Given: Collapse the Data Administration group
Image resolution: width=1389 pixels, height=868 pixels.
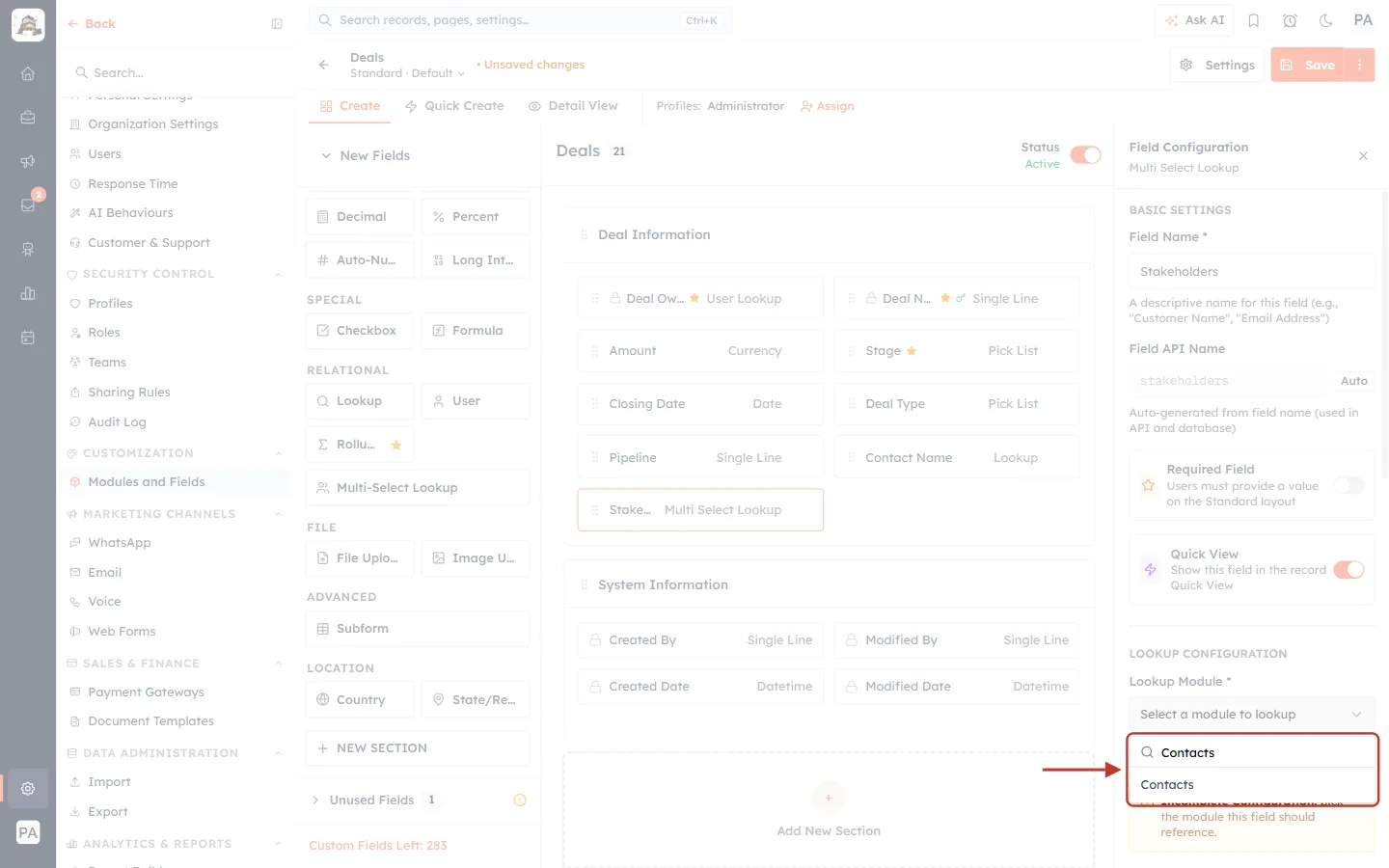Looking at the screenshot, I should tap(279, 753).
